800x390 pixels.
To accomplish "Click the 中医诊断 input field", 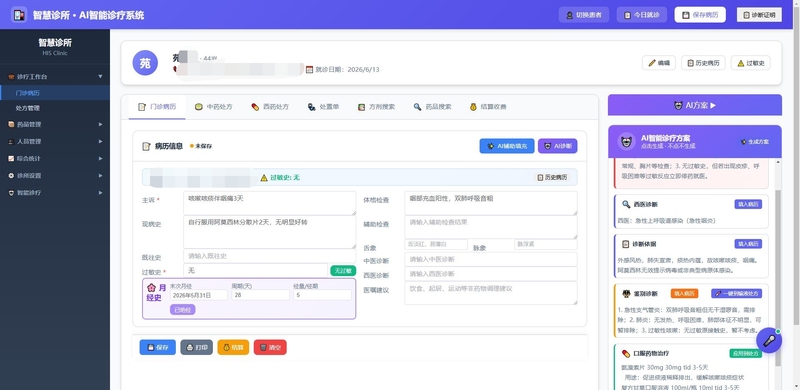I will click(x=491, y=259).
